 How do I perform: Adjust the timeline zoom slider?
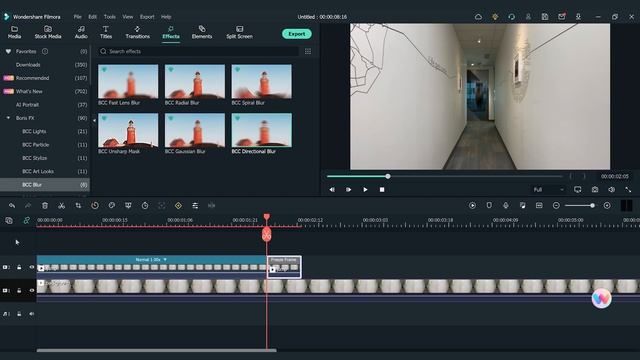coord(580,206)
